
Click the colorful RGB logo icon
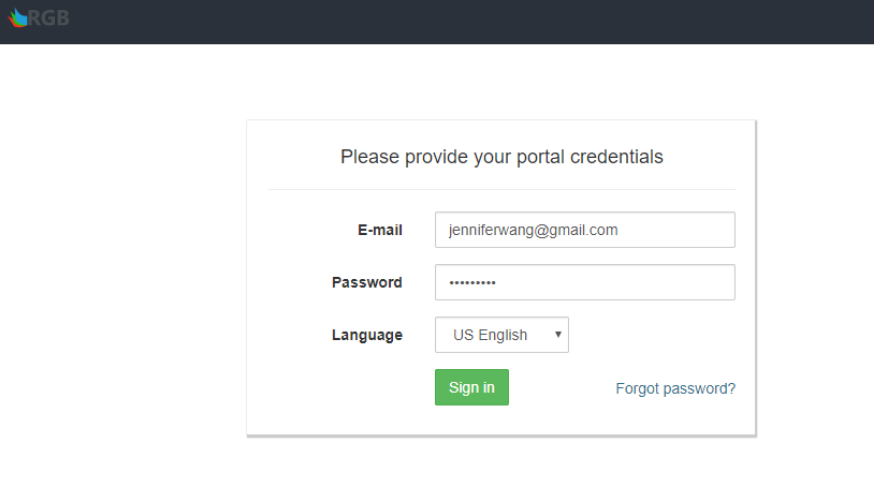click(x=17, y=18)
